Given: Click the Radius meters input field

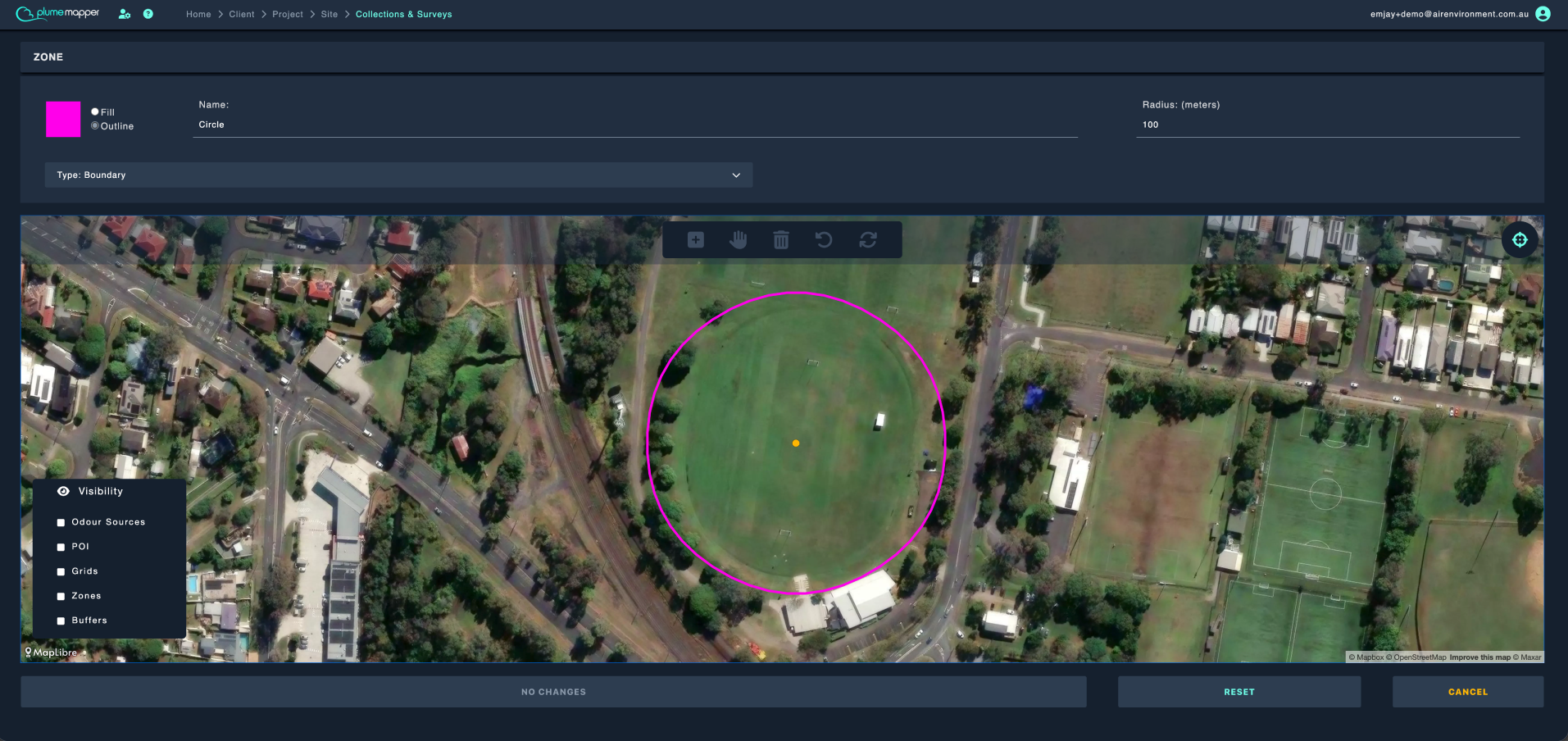Looking at the screenshot, I should click(1328, 125).
